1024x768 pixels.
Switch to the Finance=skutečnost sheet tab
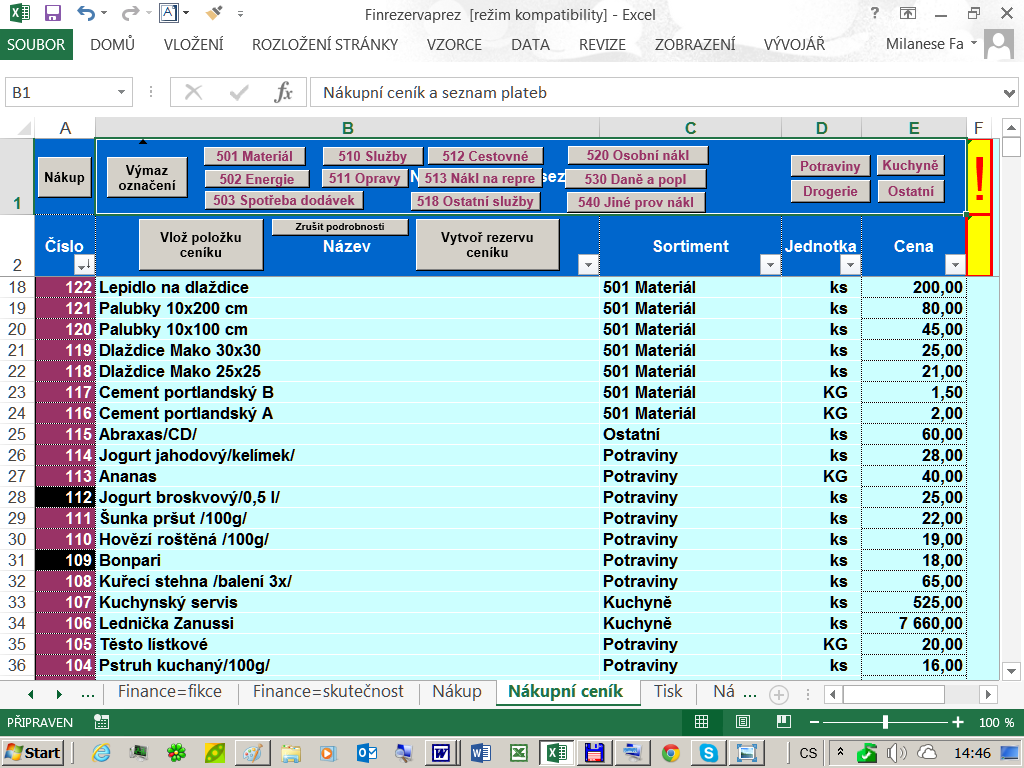328,692
